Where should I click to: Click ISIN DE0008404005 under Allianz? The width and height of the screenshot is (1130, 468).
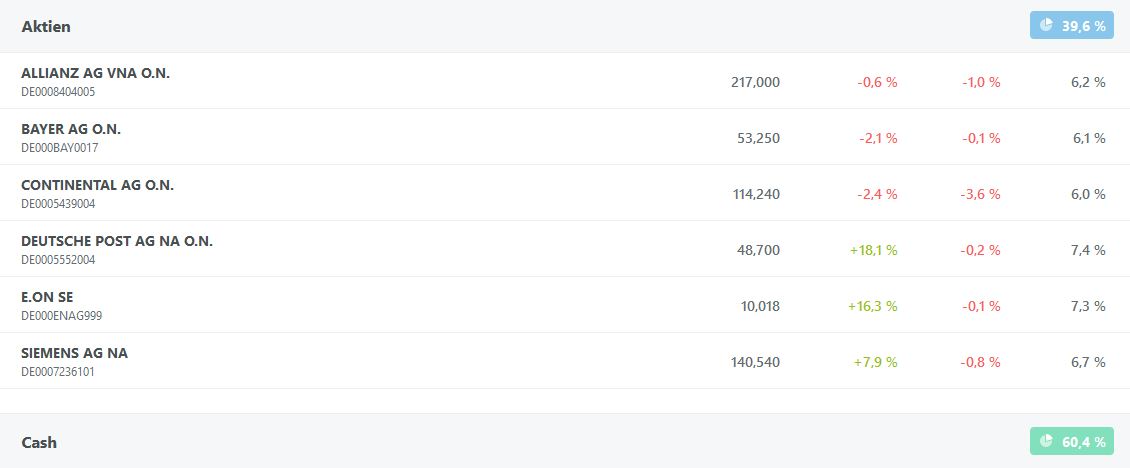pyautogui.click(x=58, y=92)
